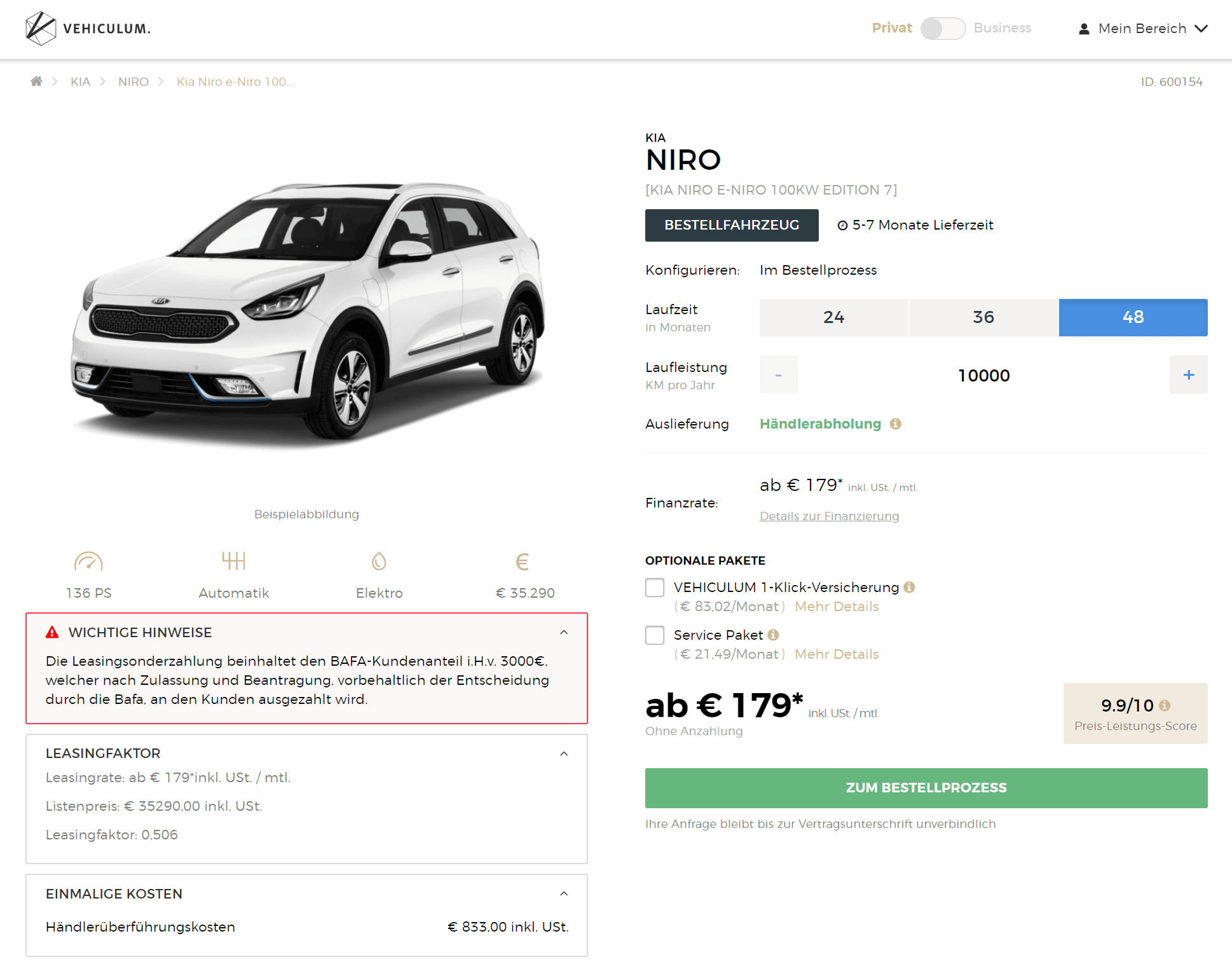The image size is (1232, 971).
Task: Click the Bestellfahrzeug button
Action: [x=732, y=225]
